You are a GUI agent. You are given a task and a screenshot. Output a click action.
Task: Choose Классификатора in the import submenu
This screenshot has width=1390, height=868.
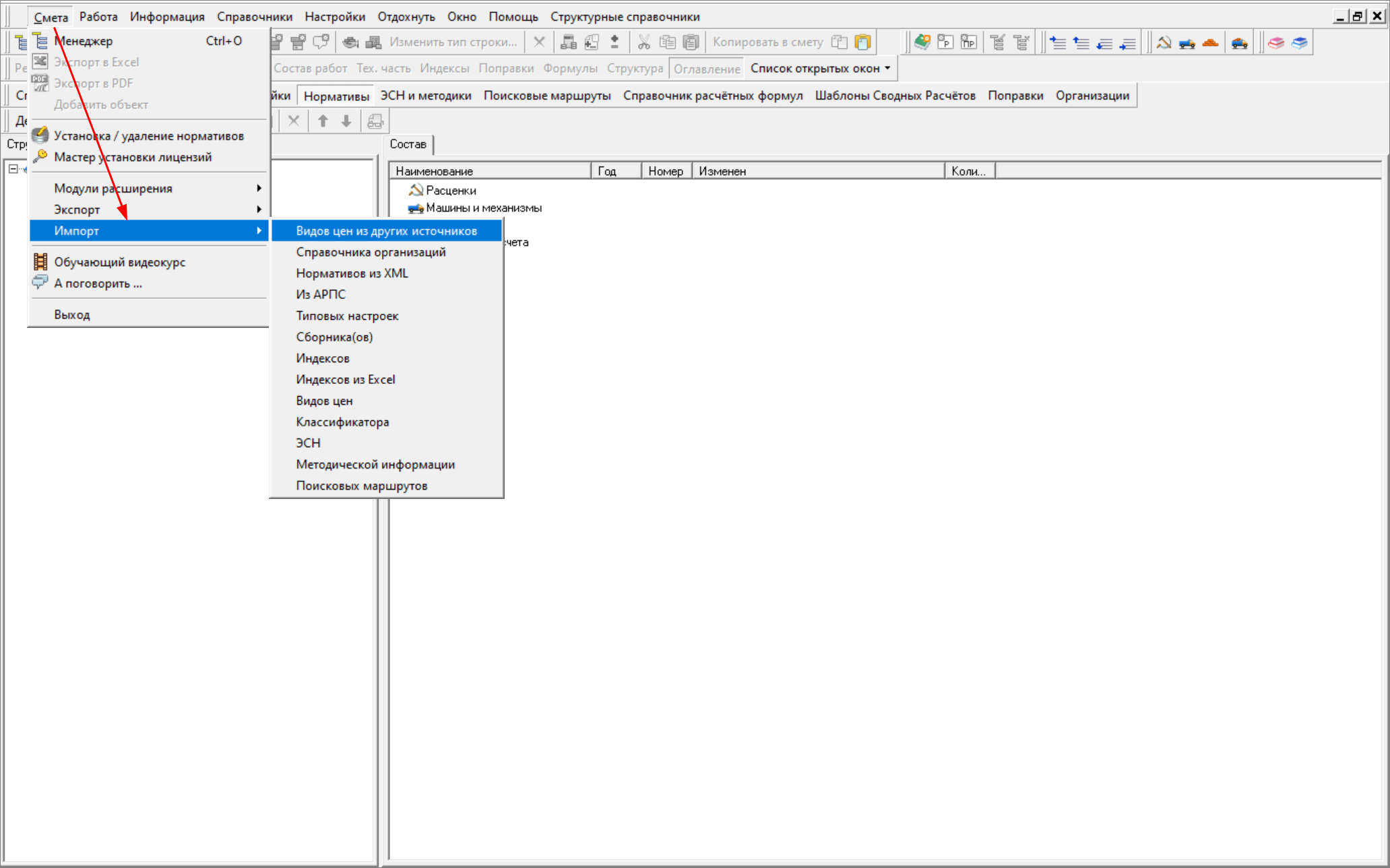[387, 422]
